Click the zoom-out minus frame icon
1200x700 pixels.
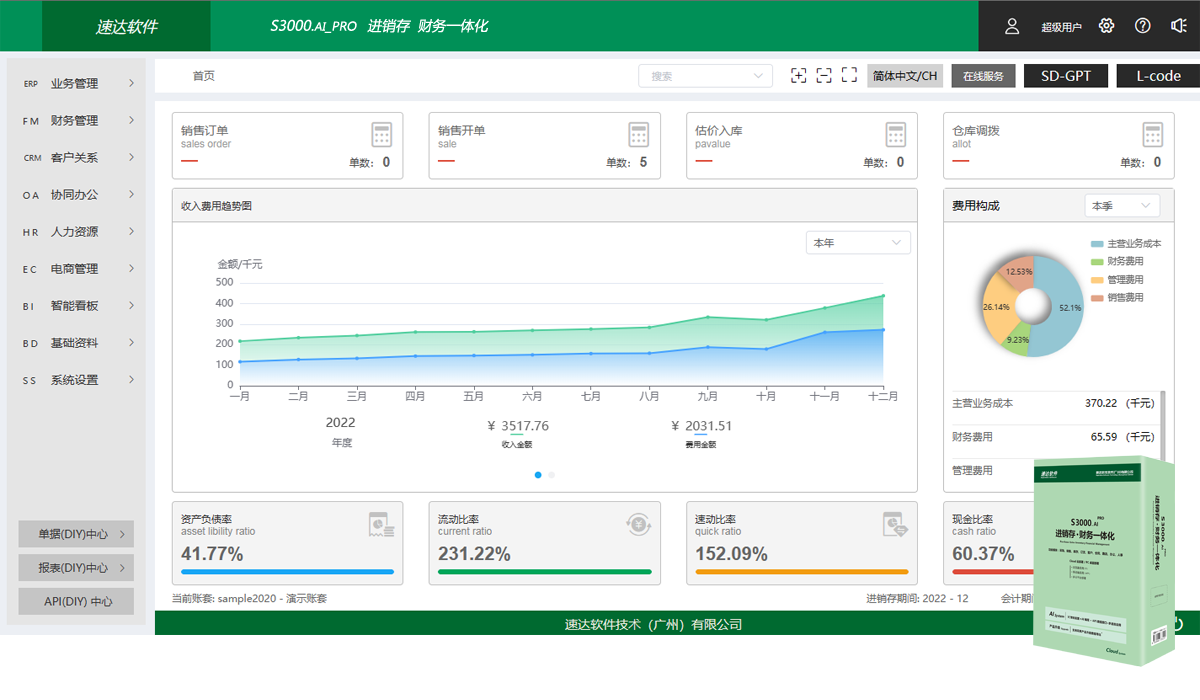coord(824,76)
